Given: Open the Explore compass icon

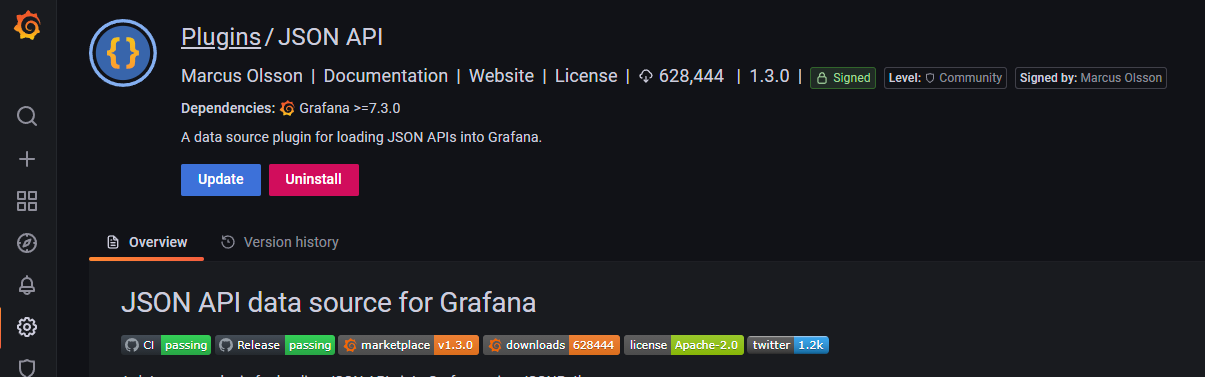Looking at the screenshot, I should point(27,243).
